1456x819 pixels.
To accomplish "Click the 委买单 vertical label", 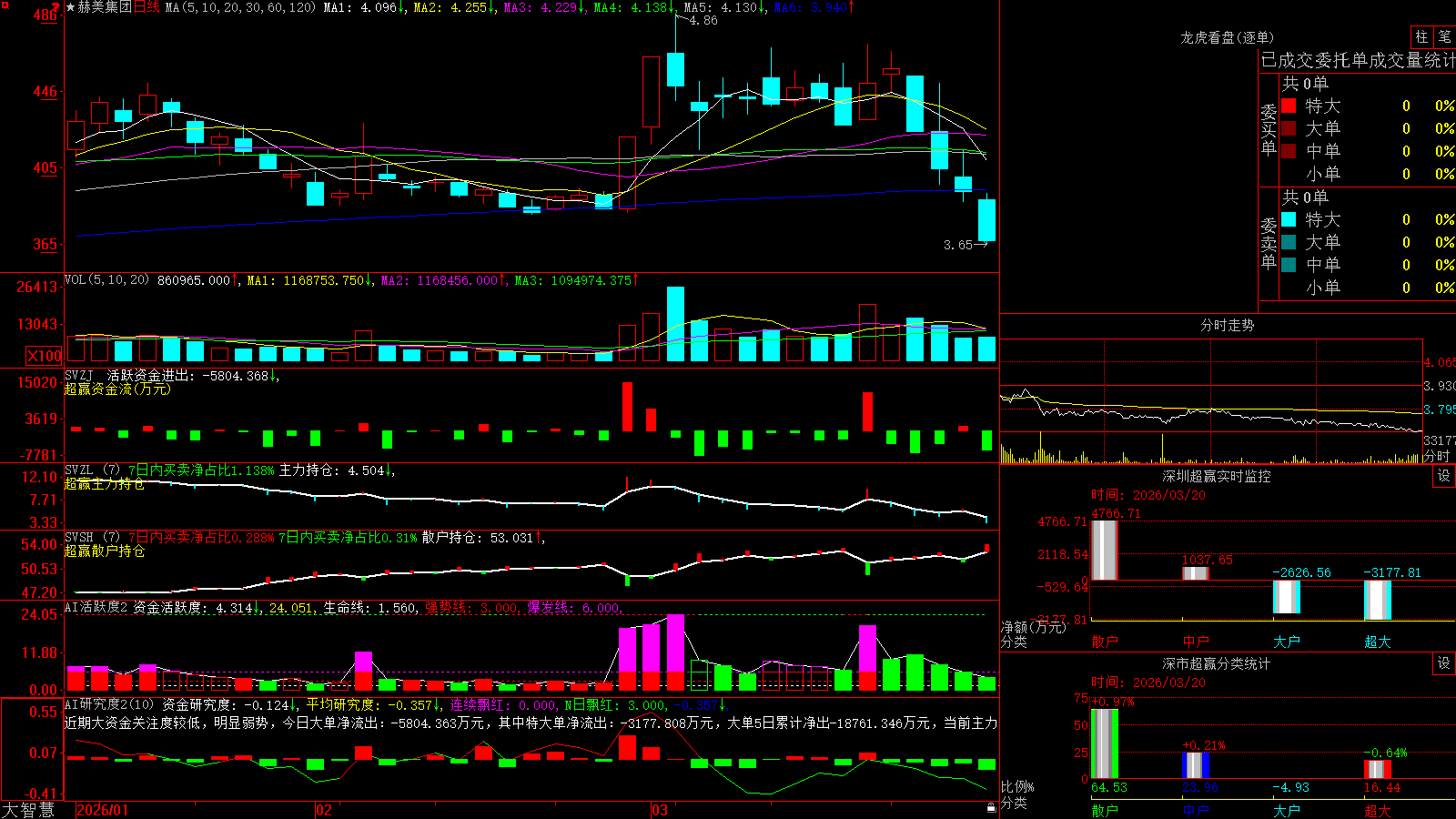I will pos(1269,129).
